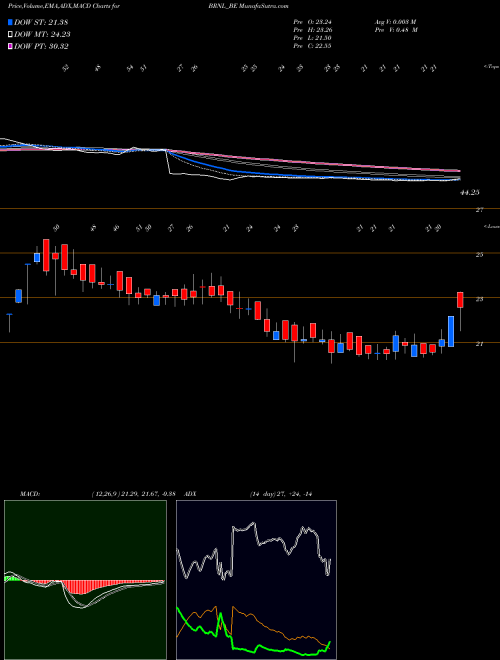The width and height of the screenshot is (500, 660).
Task: Select the 'DOW PT: 30.32' label
Action: tap(41, 46)
